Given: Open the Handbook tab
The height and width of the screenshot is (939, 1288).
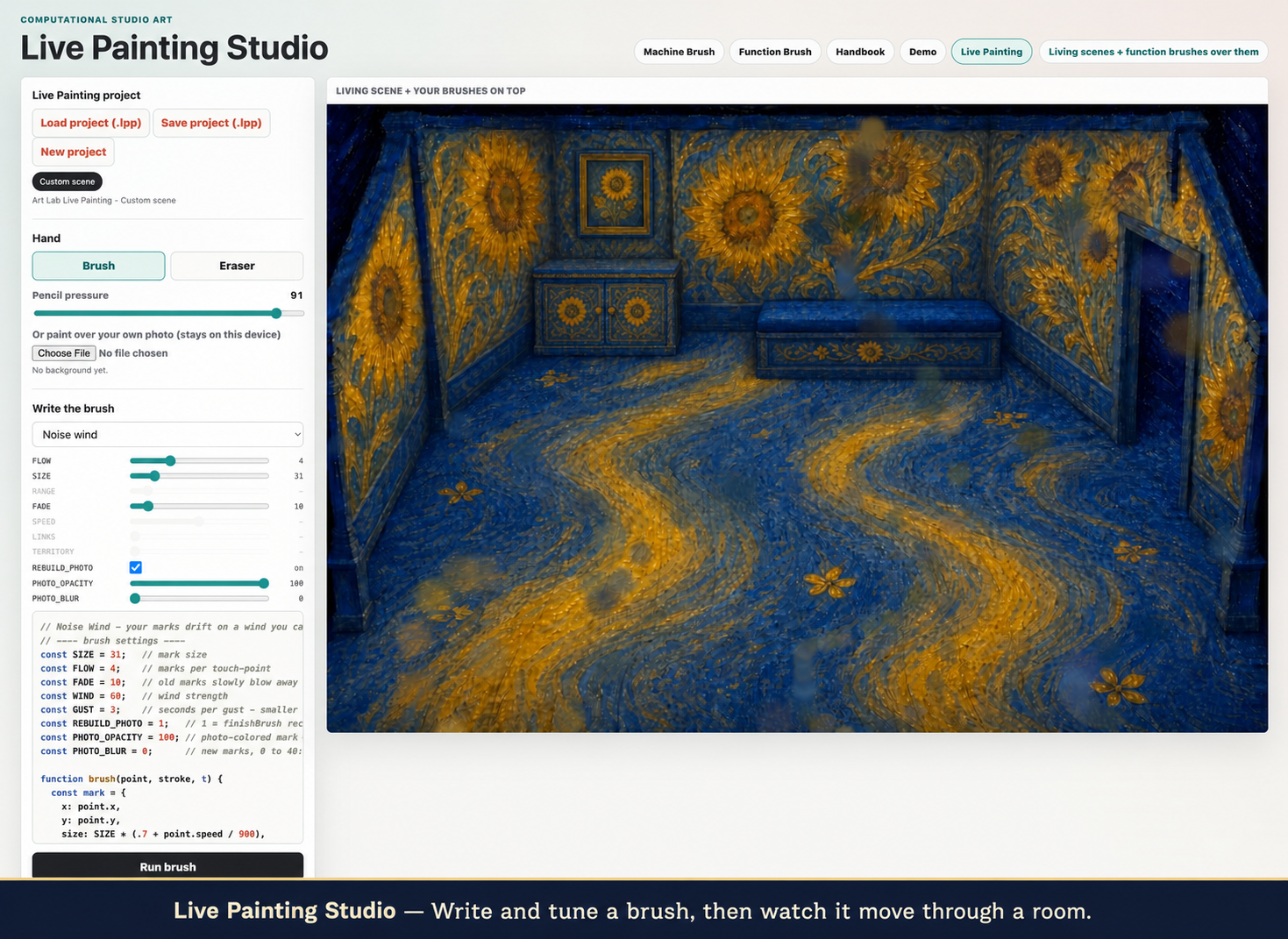Looking at the screenshot, I should coord(860,52).
